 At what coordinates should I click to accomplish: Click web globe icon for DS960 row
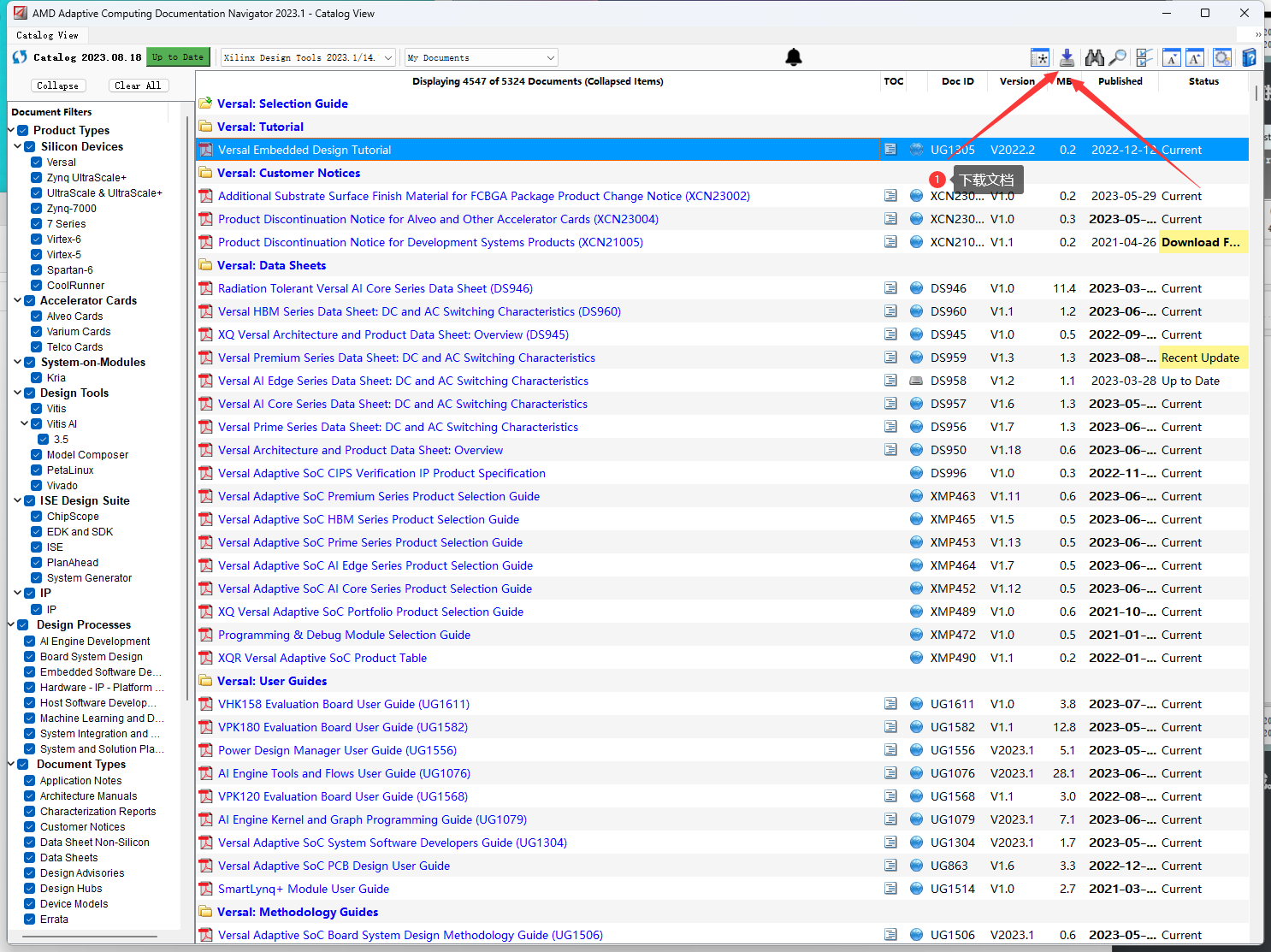click(916, 311)
